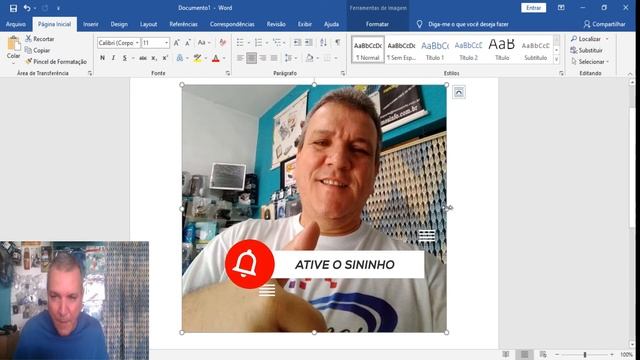Click the Entrar sign-in button
This screenshot has width=640, height=360.
point(533,8)
